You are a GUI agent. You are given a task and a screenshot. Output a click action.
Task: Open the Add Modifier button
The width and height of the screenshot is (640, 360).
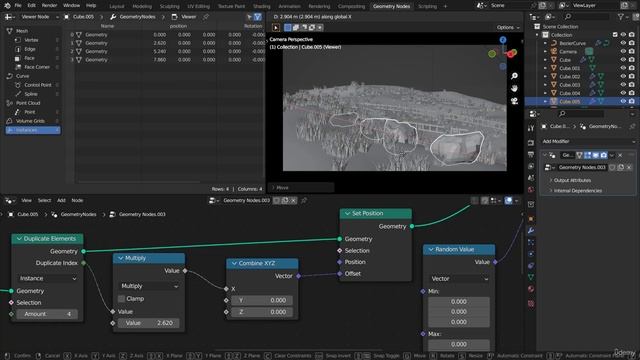click(588, 141)
